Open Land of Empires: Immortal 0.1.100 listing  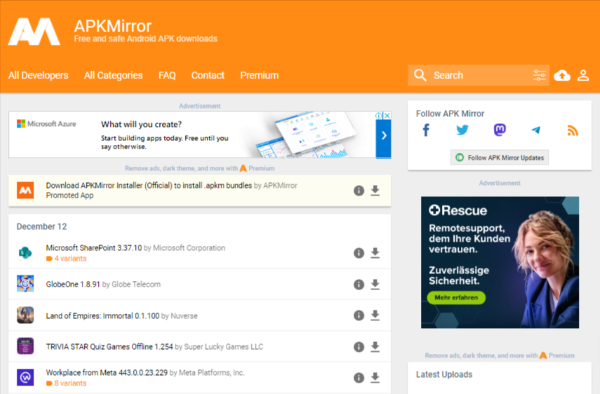pos(103,316)
